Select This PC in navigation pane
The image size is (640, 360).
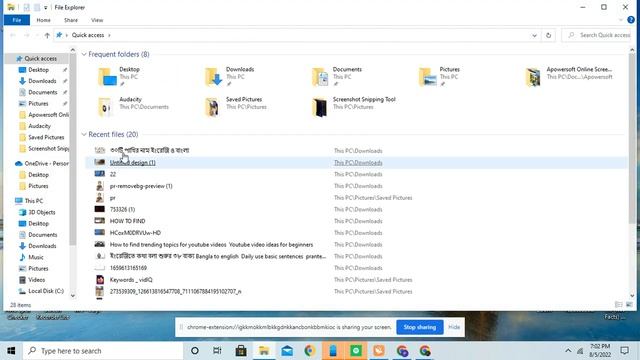click(x=29, y=201)
